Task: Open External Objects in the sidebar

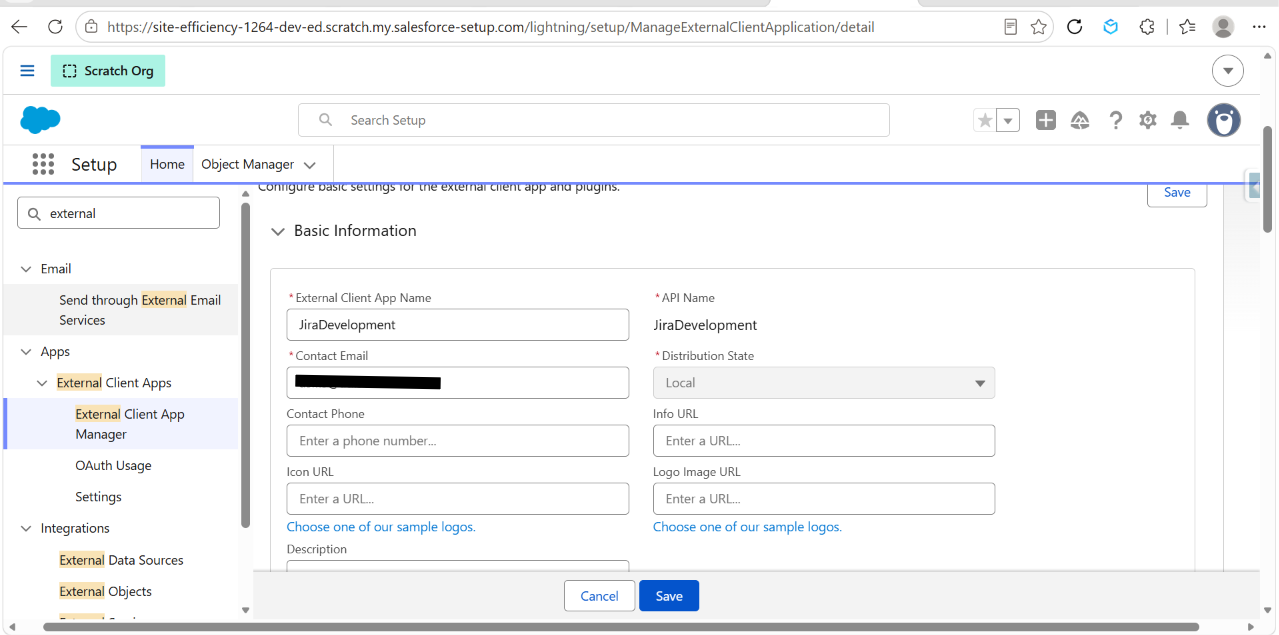Action: (x=105, y=591)
